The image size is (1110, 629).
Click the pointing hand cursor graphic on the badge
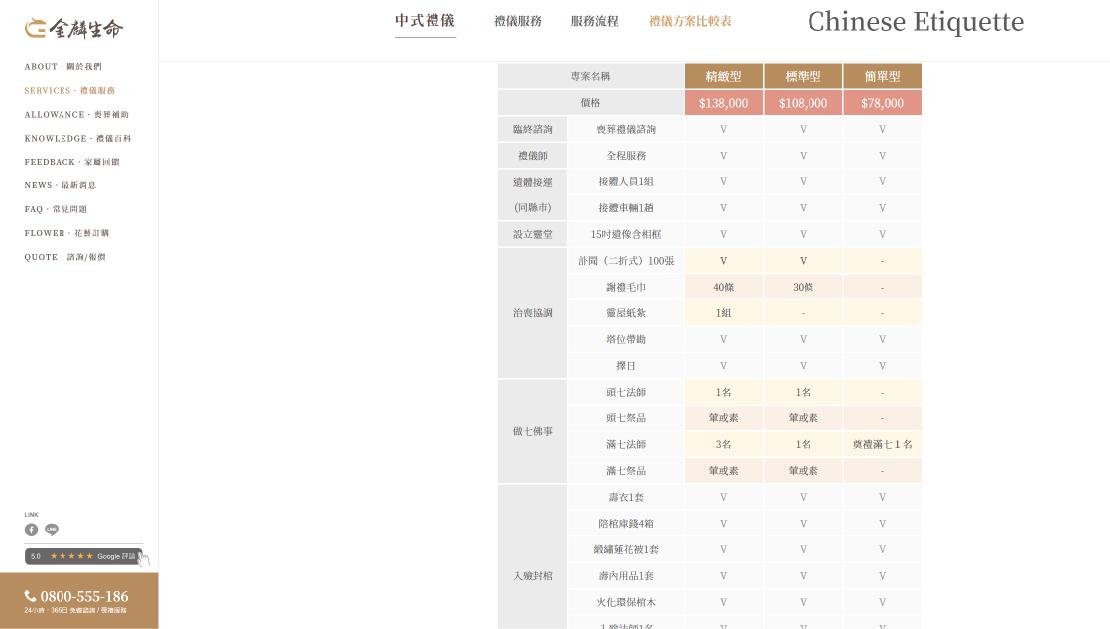(x=142, y=560)
